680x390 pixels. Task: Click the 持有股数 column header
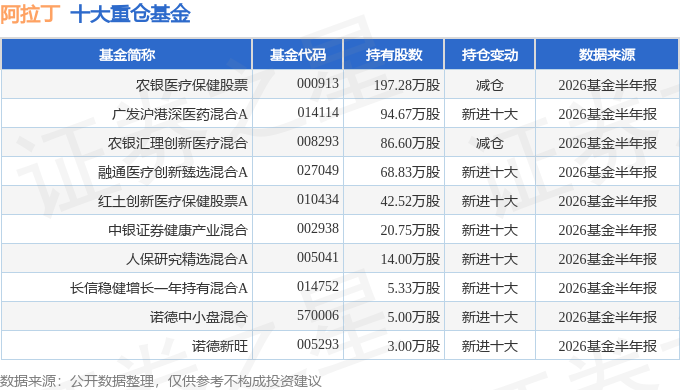tap(394, 55)
